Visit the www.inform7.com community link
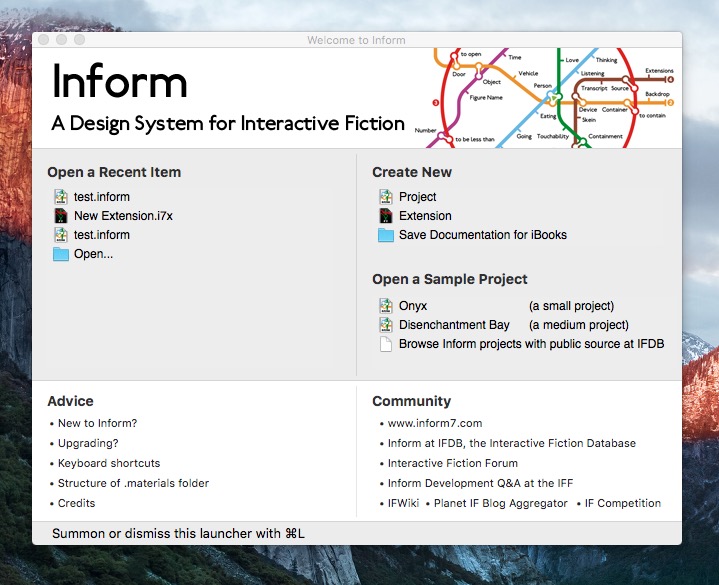Viewport: 719px width, 585px height. [435, 423]
